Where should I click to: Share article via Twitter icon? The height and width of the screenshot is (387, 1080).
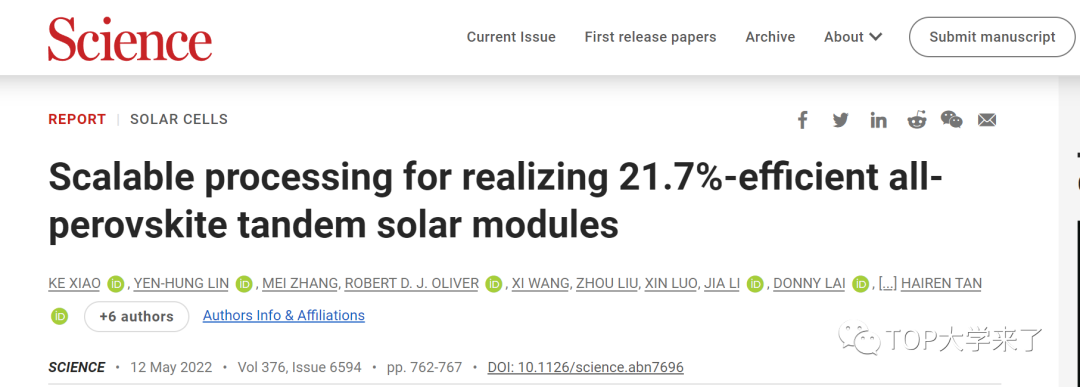click(x=840, y=121)
